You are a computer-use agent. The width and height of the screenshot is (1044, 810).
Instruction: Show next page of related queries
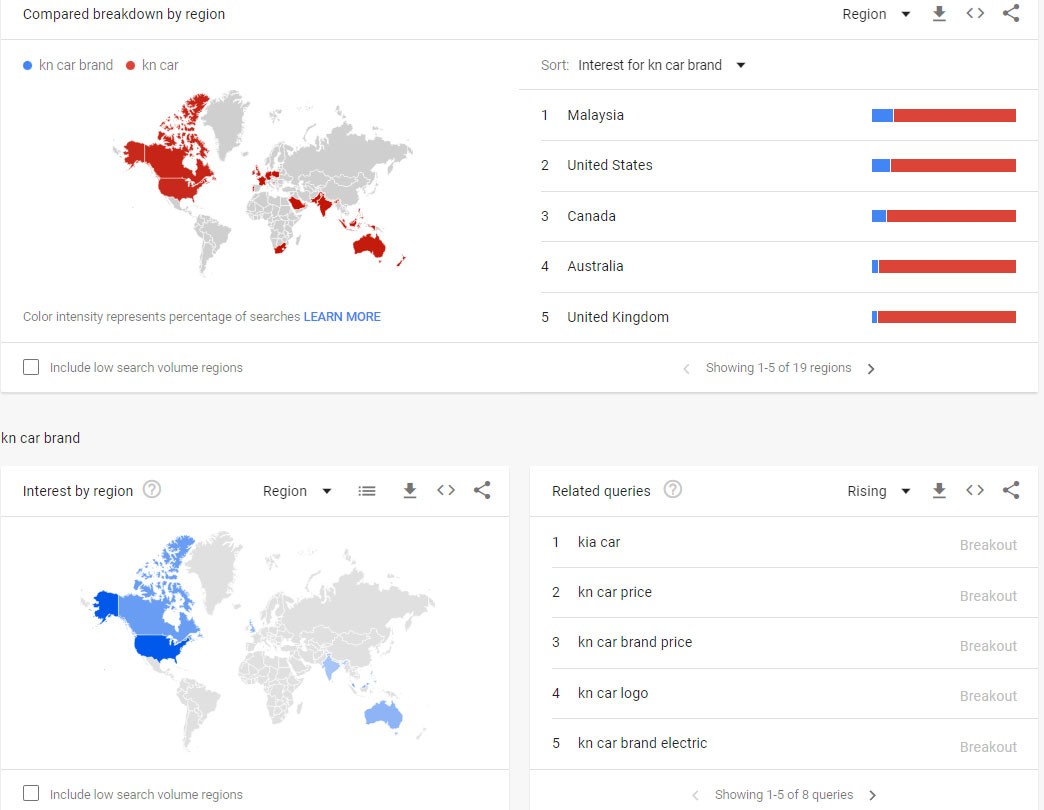tap(872, 795)
